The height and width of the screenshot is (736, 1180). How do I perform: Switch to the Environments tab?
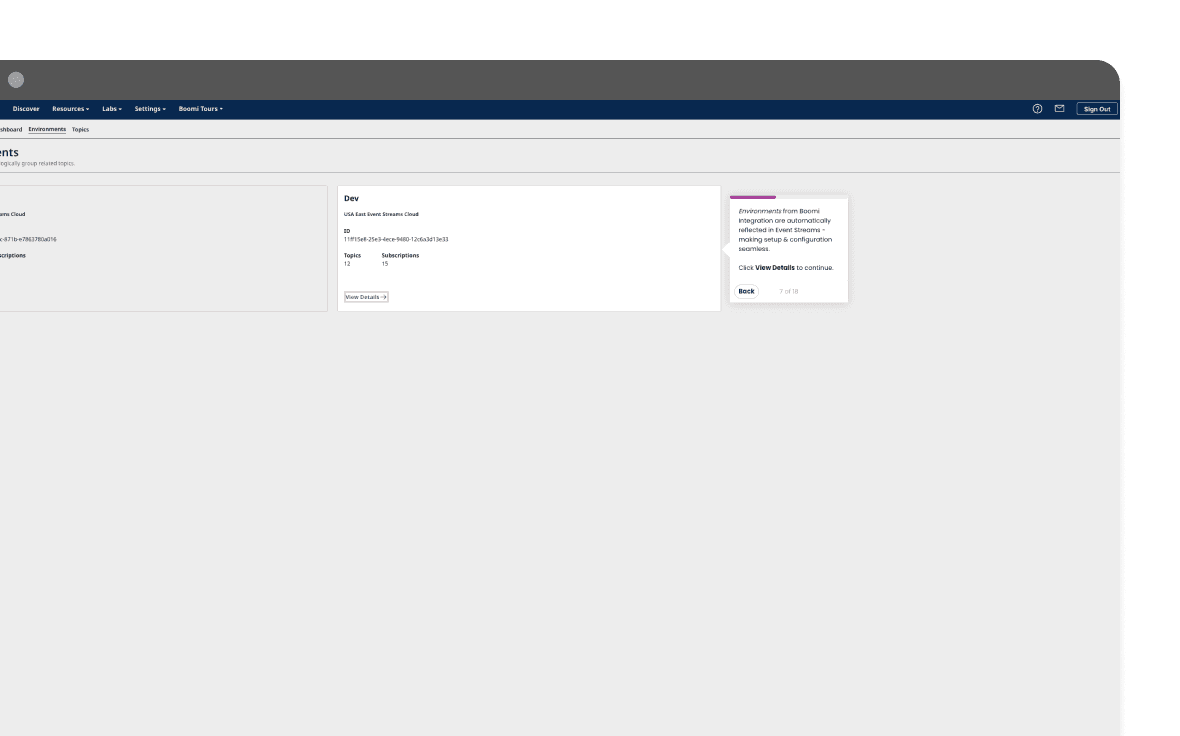(47, 129)
